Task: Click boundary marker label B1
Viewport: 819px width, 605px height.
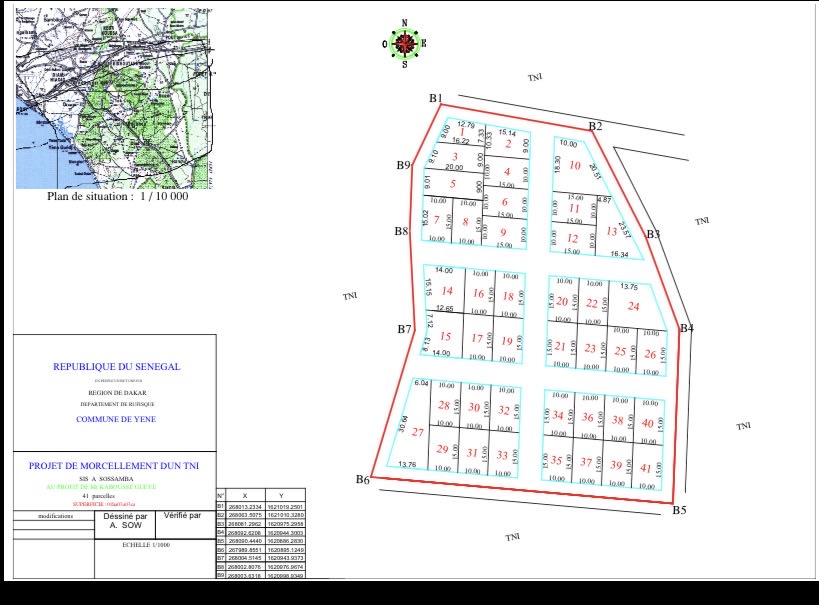Action: (436, 98)
